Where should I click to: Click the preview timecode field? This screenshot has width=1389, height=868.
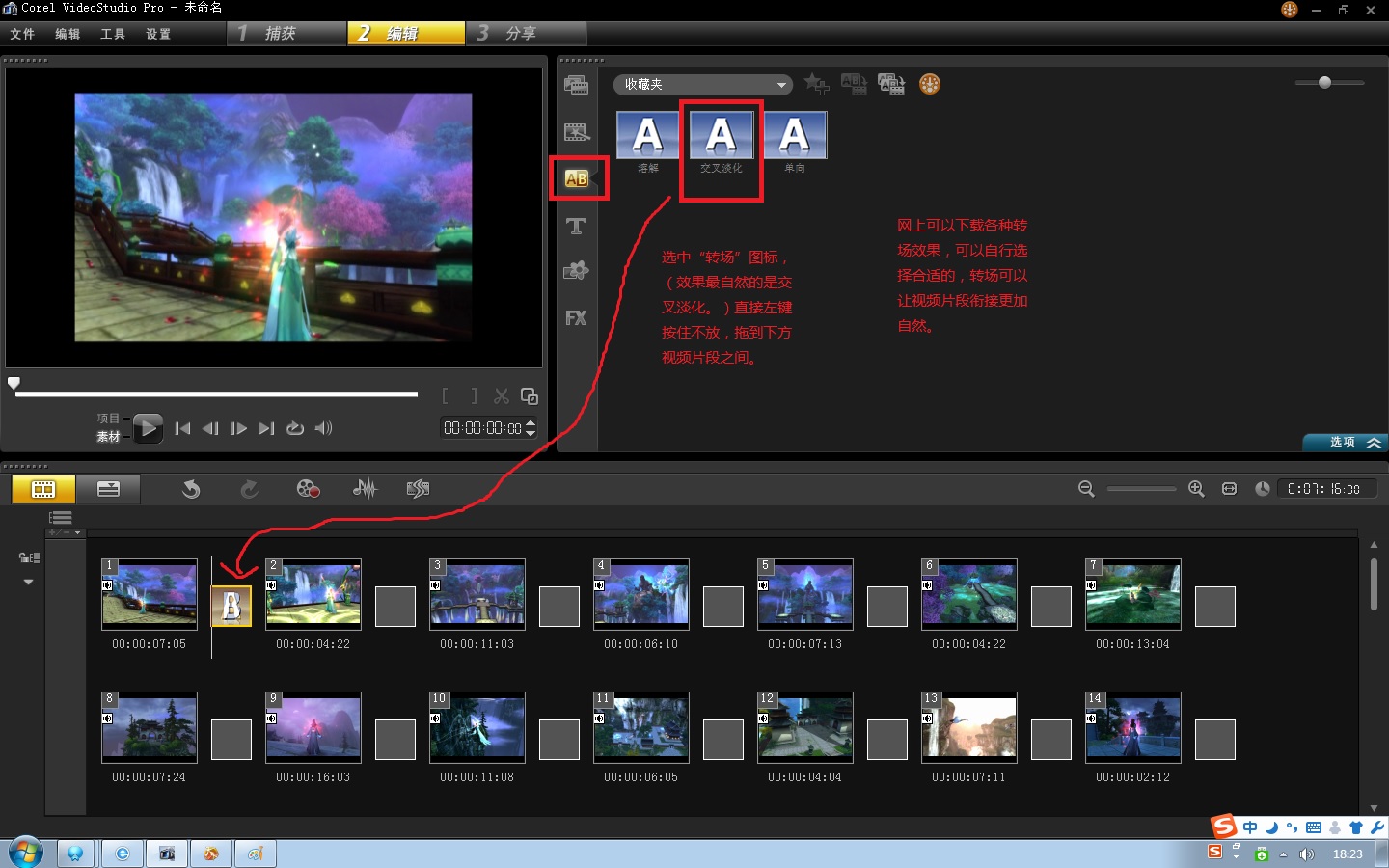click(x=482, y=428)
